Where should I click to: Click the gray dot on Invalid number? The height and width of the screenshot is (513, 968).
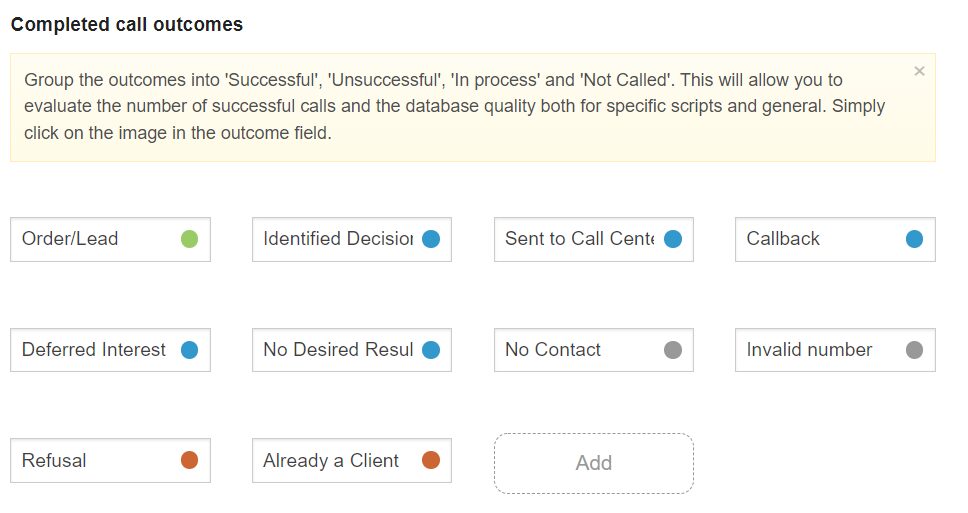tap(914, 350)
